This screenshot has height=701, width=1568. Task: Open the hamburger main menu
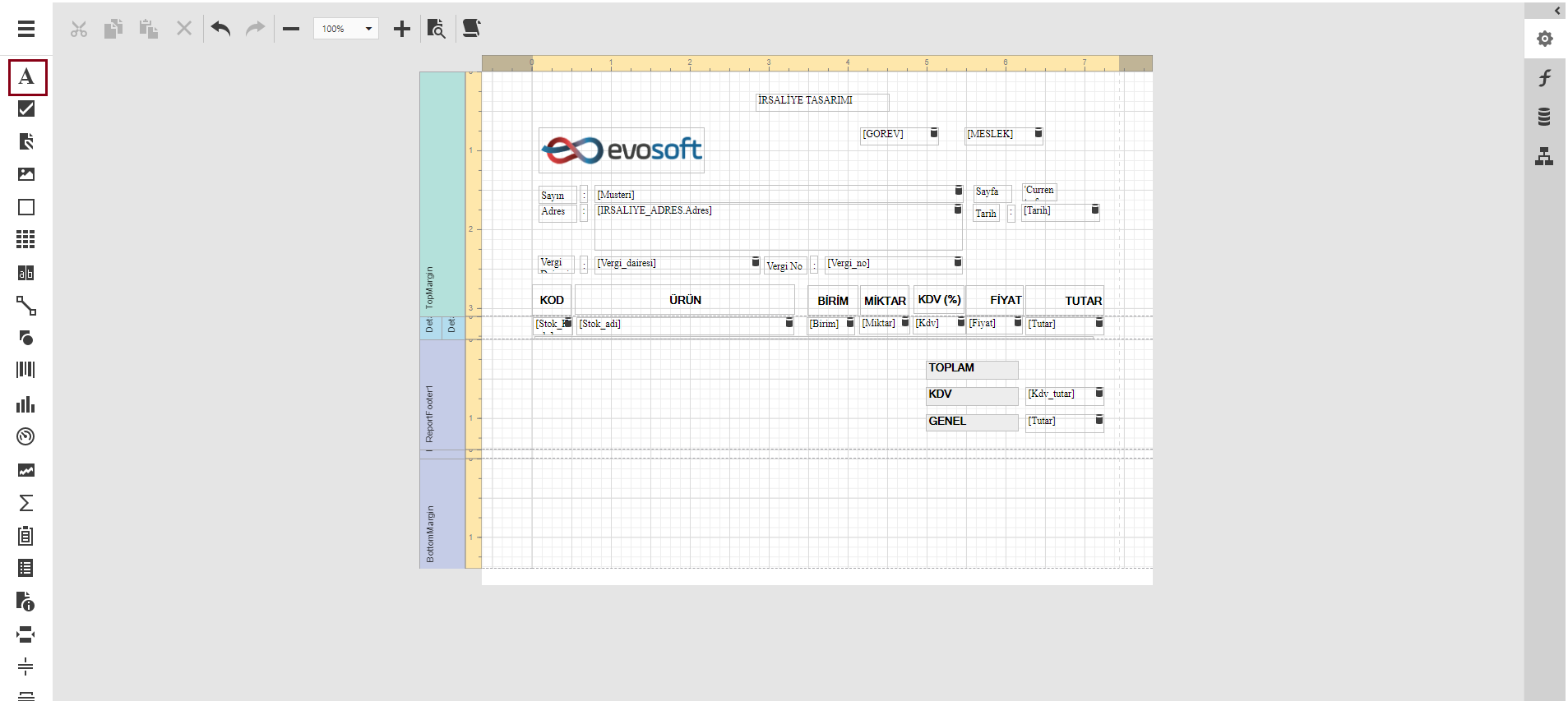[26, 29]
